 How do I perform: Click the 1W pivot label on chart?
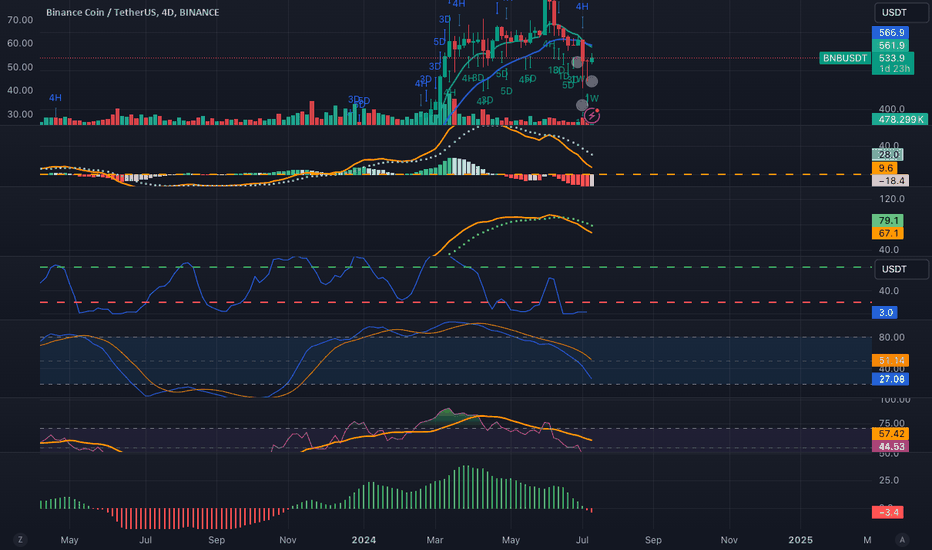point(591,98)
